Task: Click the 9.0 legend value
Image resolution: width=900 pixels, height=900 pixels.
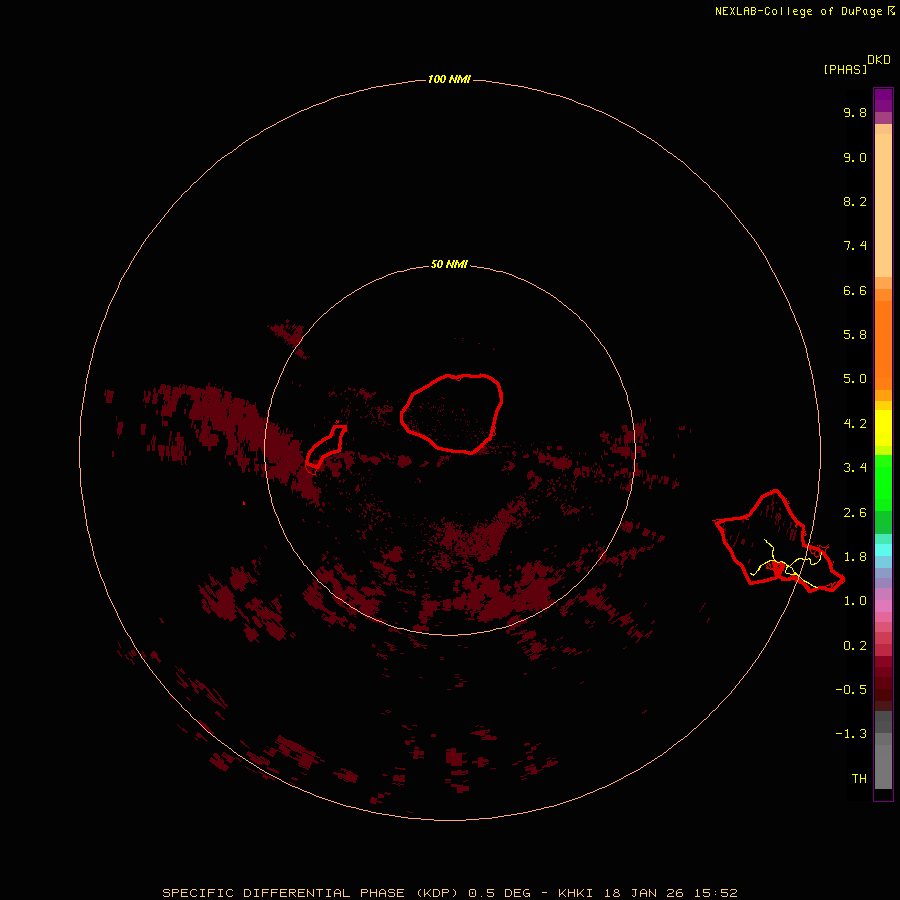Action: point(855,157)
